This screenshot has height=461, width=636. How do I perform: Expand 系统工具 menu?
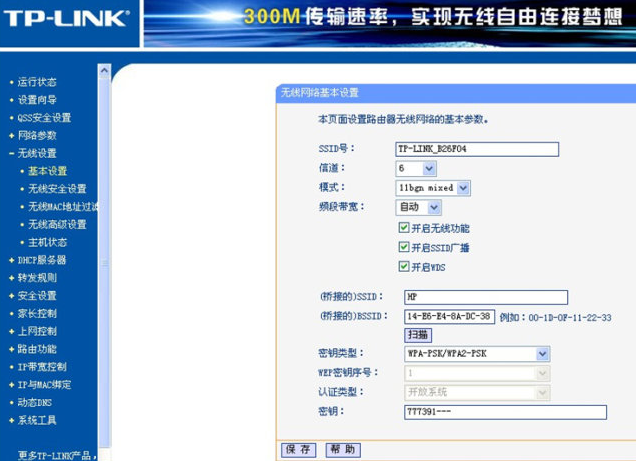click(37, 421)
